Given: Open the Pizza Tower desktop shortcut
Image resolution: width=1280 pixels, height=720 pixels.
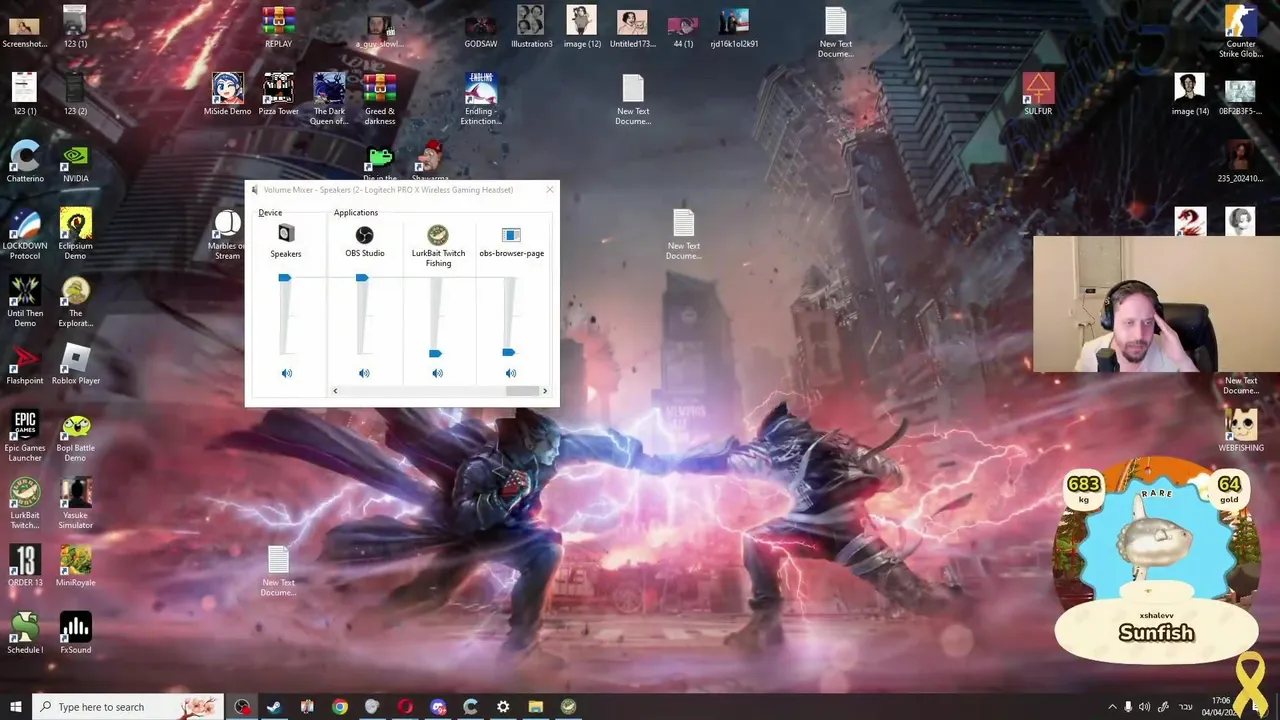Looking at the screenshot, I should point(278,94).
